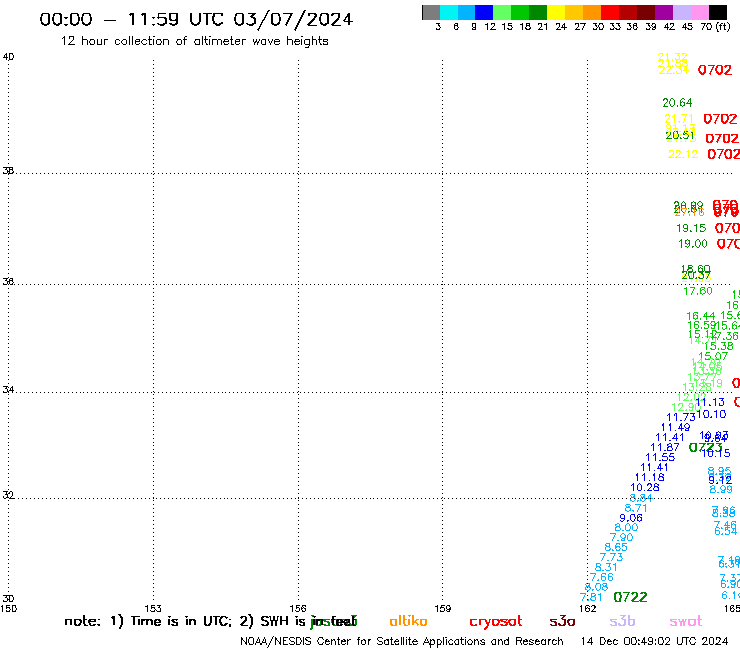Click the wave height value '16.44'
Screen dimensions: 740x650
701,316
